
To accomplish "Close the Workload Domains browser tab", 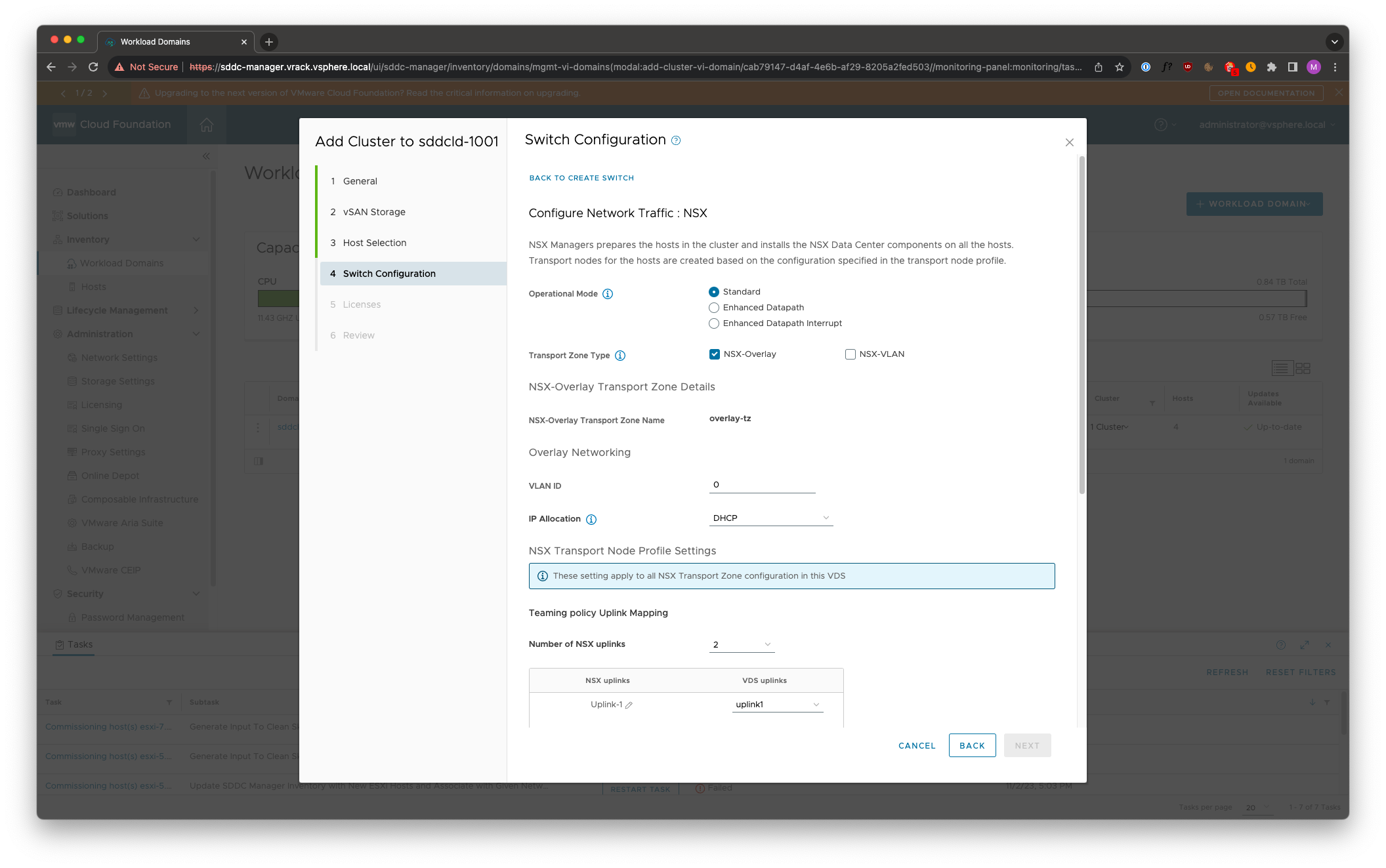I will click(x=244, y=42).
